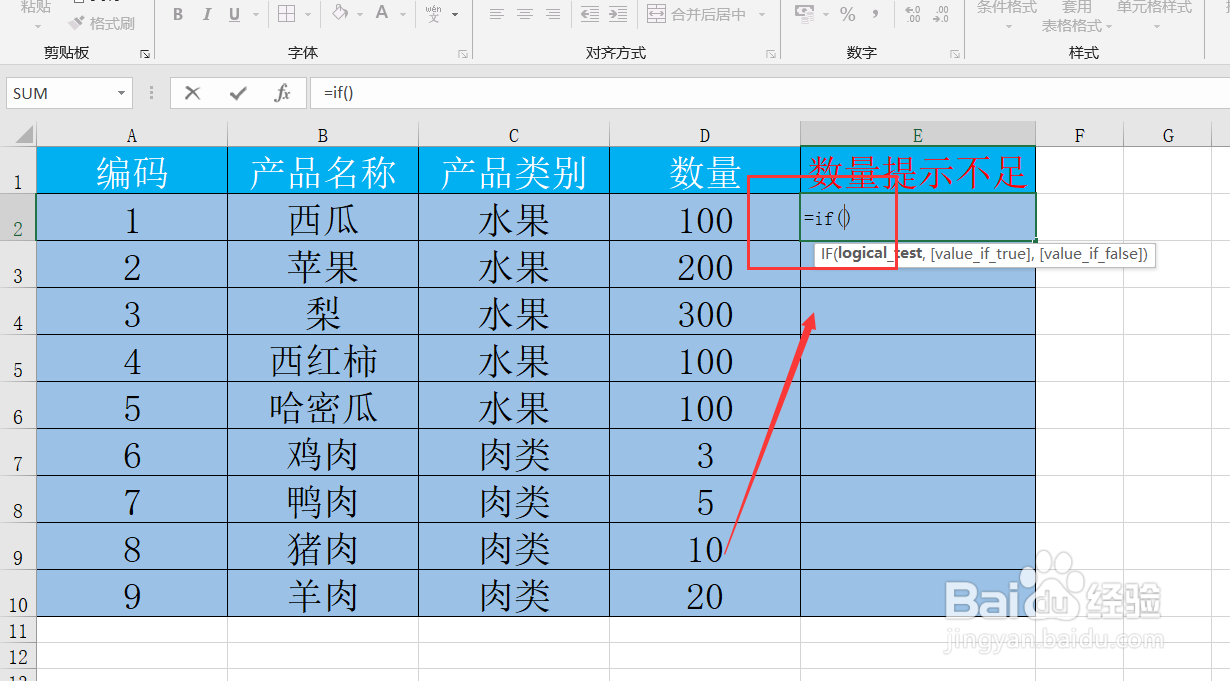Viewport: 1230px width, 681px height.
Task: Apply percent style to the number
Action: (x=847, y=14)
